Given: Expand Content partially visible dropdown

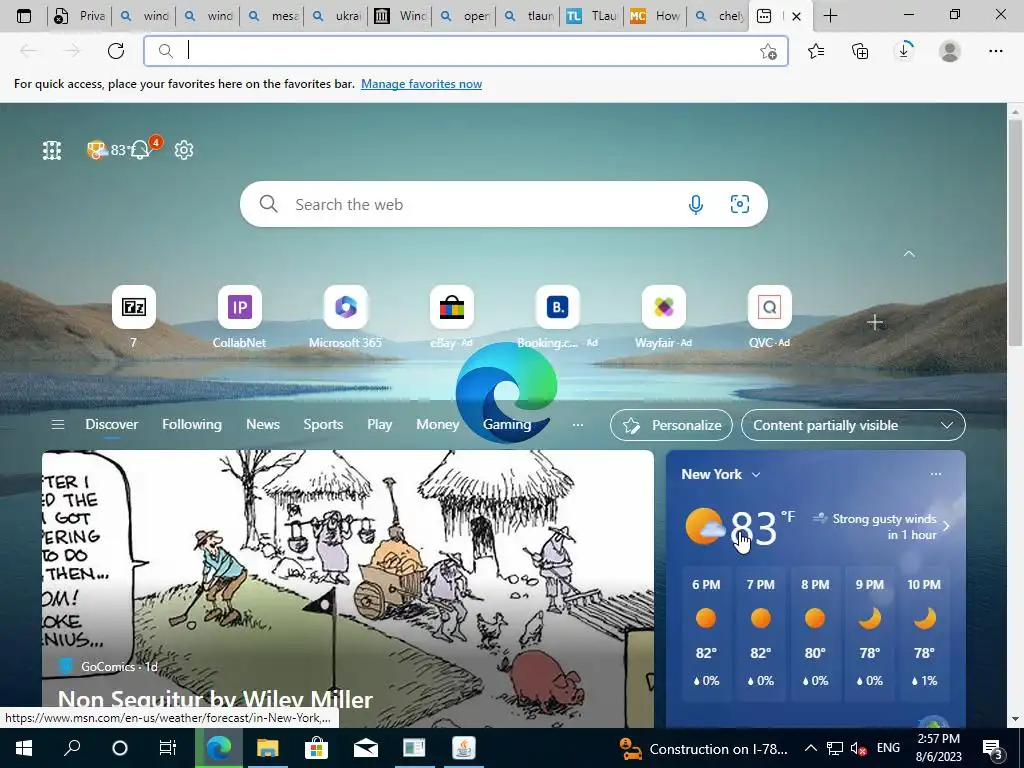Looking at the screenshot, I should [853, 425].
